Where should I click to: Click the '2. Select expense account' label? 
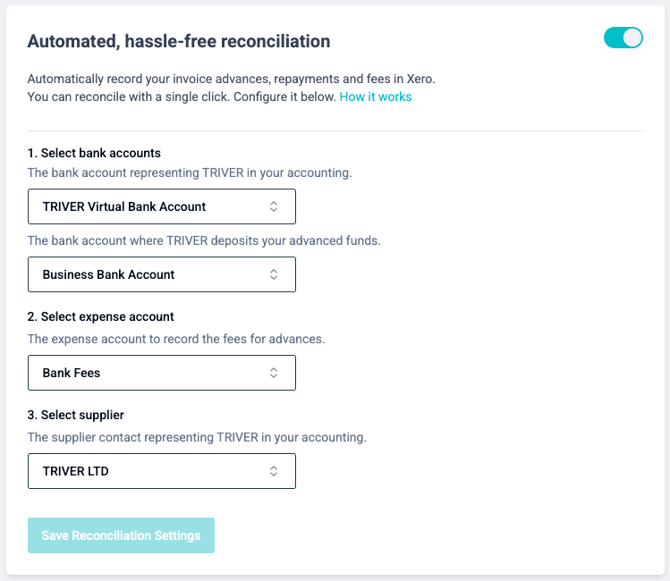[x=100, y=317]
